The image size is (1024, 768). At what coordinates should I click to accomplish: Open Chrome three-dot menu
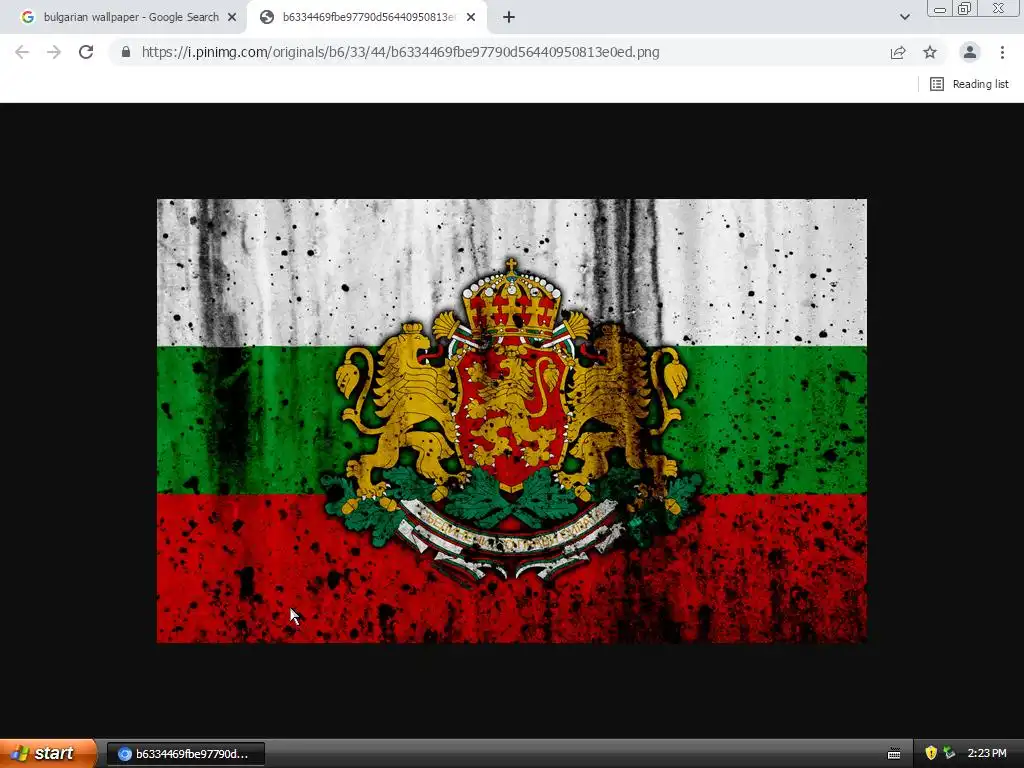(x=1002, y=52)
